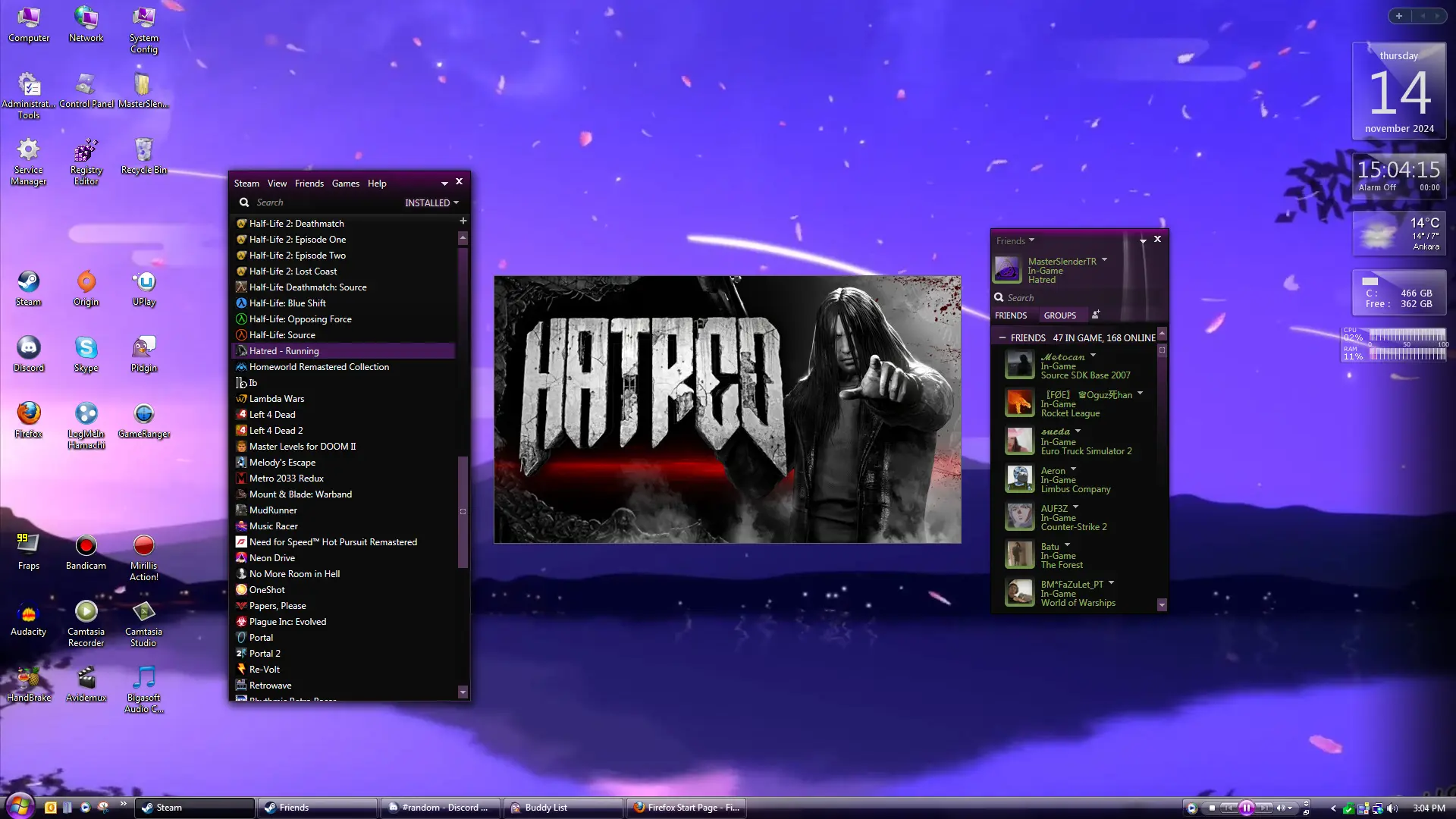Open the Camtasia Recorder icon
Viewport: 1456px width, 819px height.
(x=86, y=624)
